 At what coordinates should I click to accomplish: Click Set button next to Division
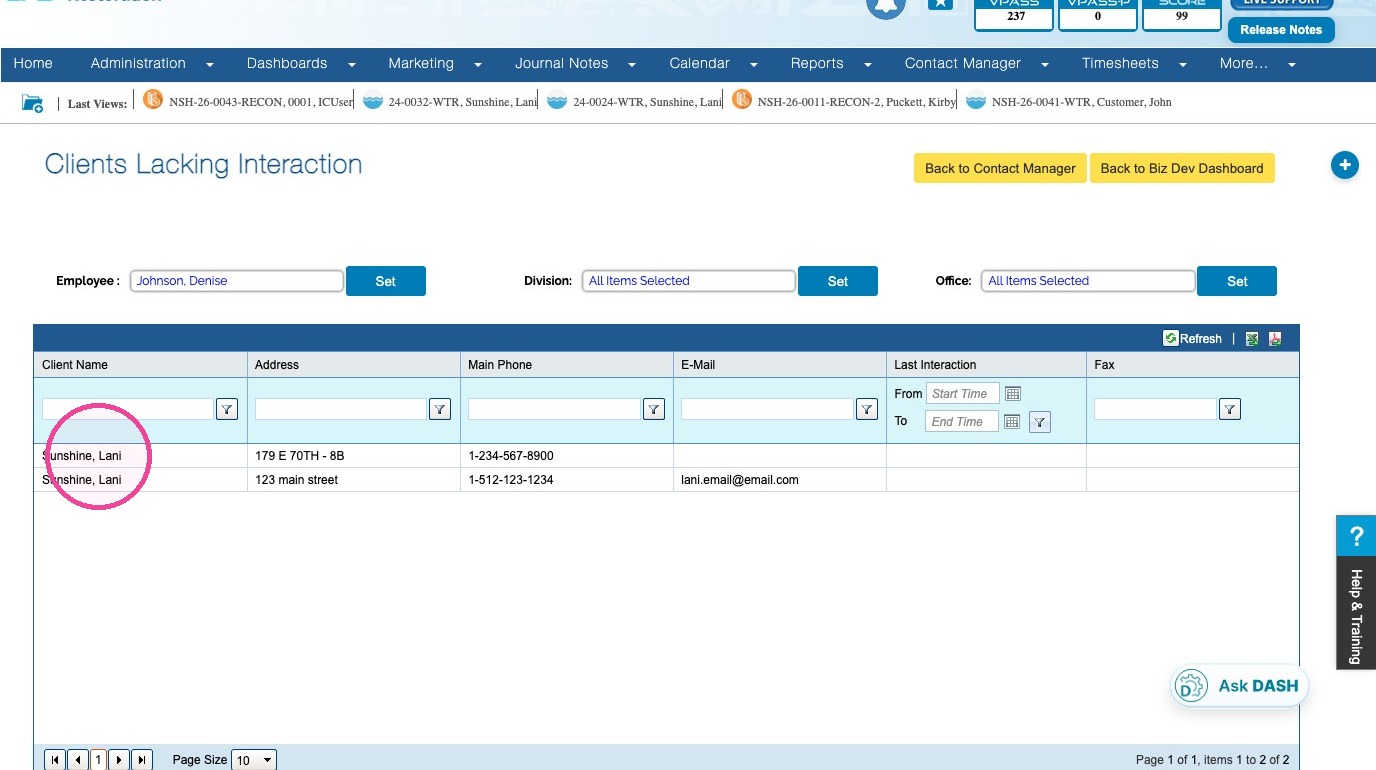pyautogui.click(x=838, y=281)
